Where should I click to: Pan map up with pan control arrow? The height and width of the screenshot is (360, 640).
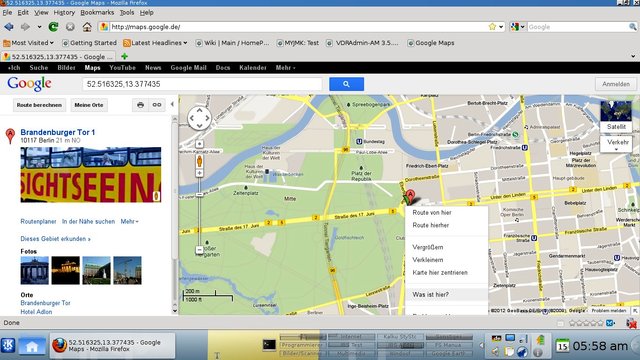199,110
